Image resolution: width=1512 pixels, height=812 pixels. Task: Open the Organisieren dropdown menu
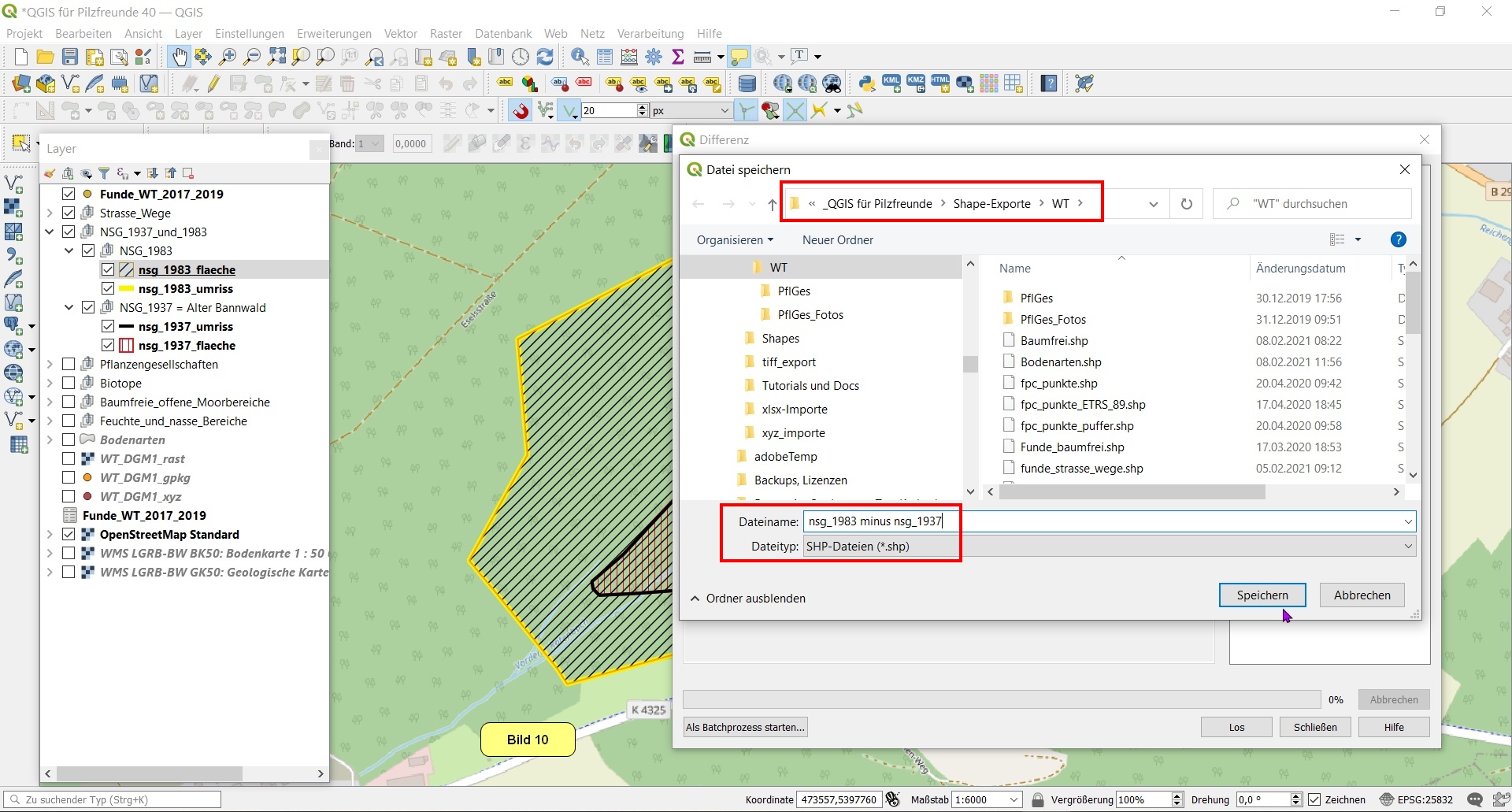(734, 240)
